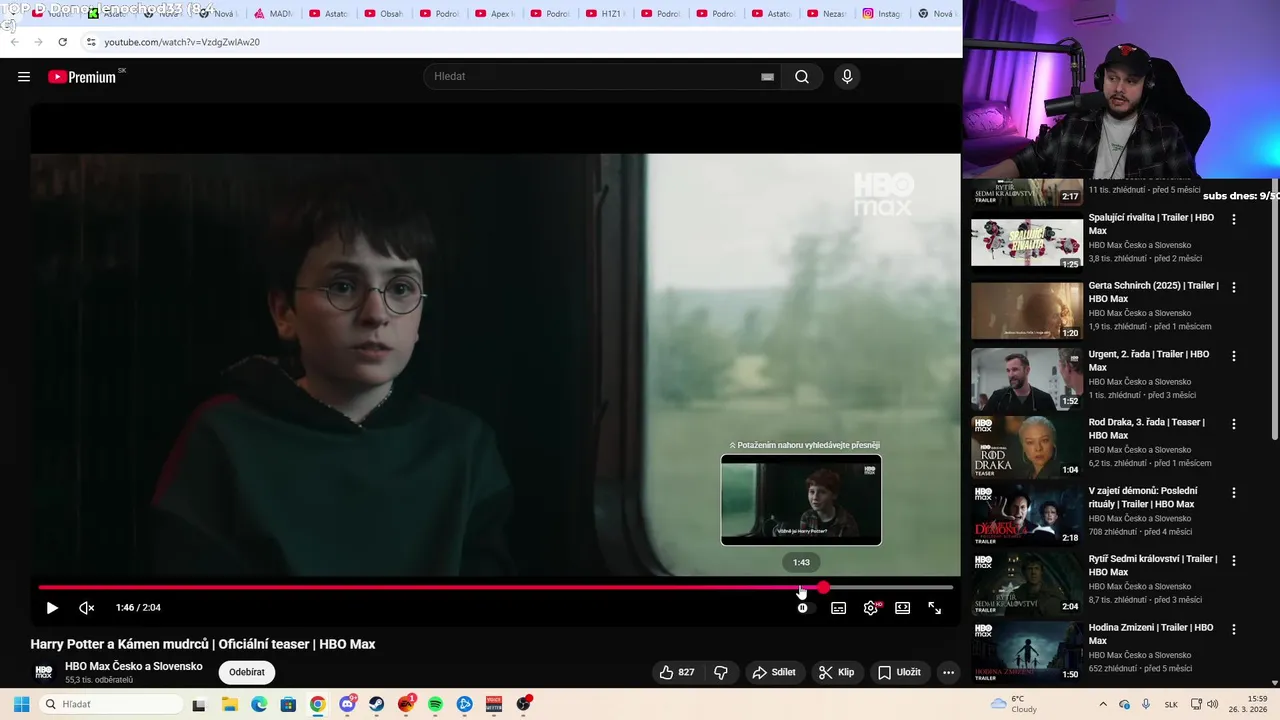Open Rod Draka, 3. řada teaser title
1280x720 pixels.
click(x=1146, y=429)
